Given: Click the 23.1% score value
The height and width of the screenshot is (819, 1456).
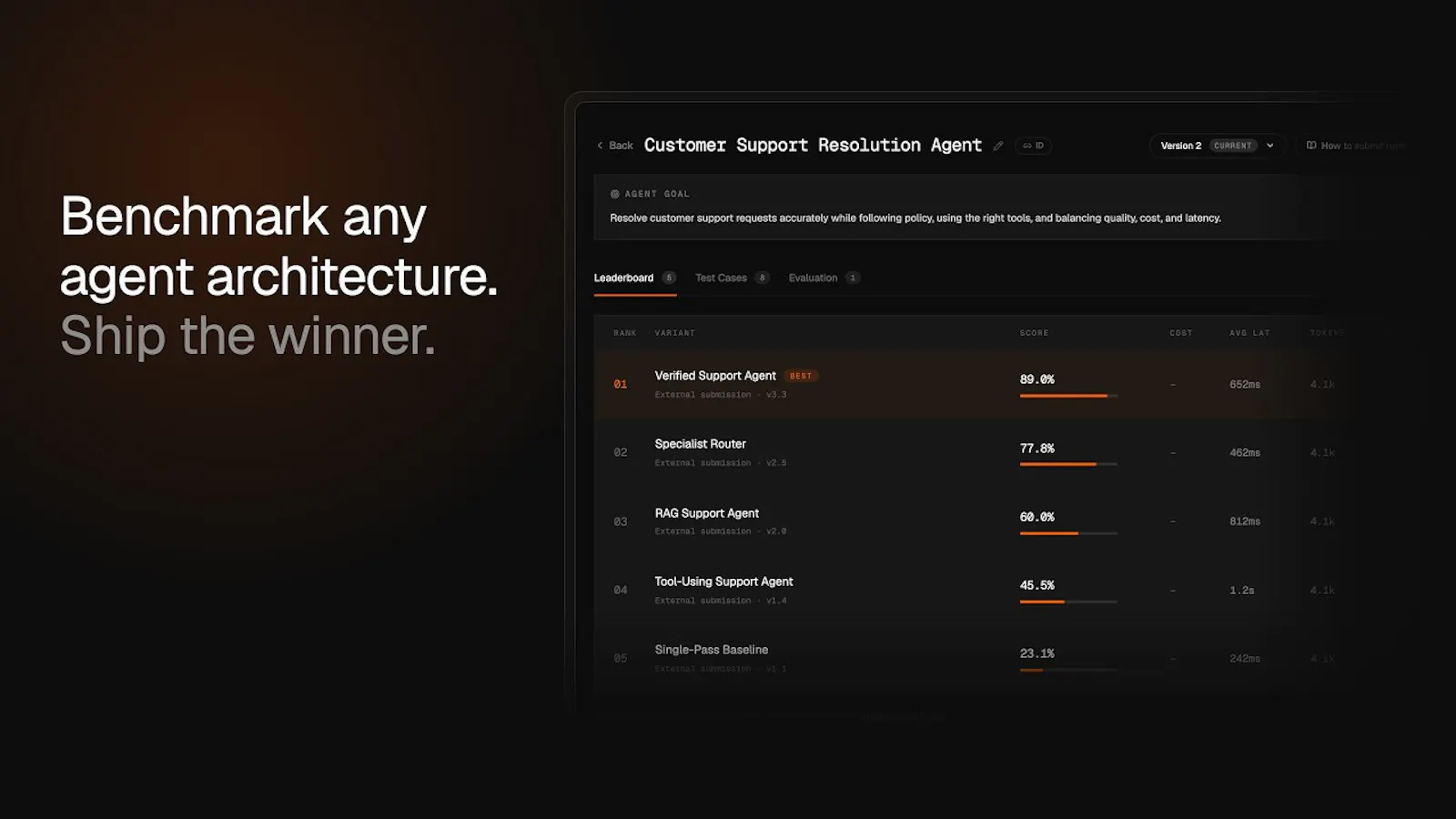Looking at the screenshot, I should point(1036,653).
